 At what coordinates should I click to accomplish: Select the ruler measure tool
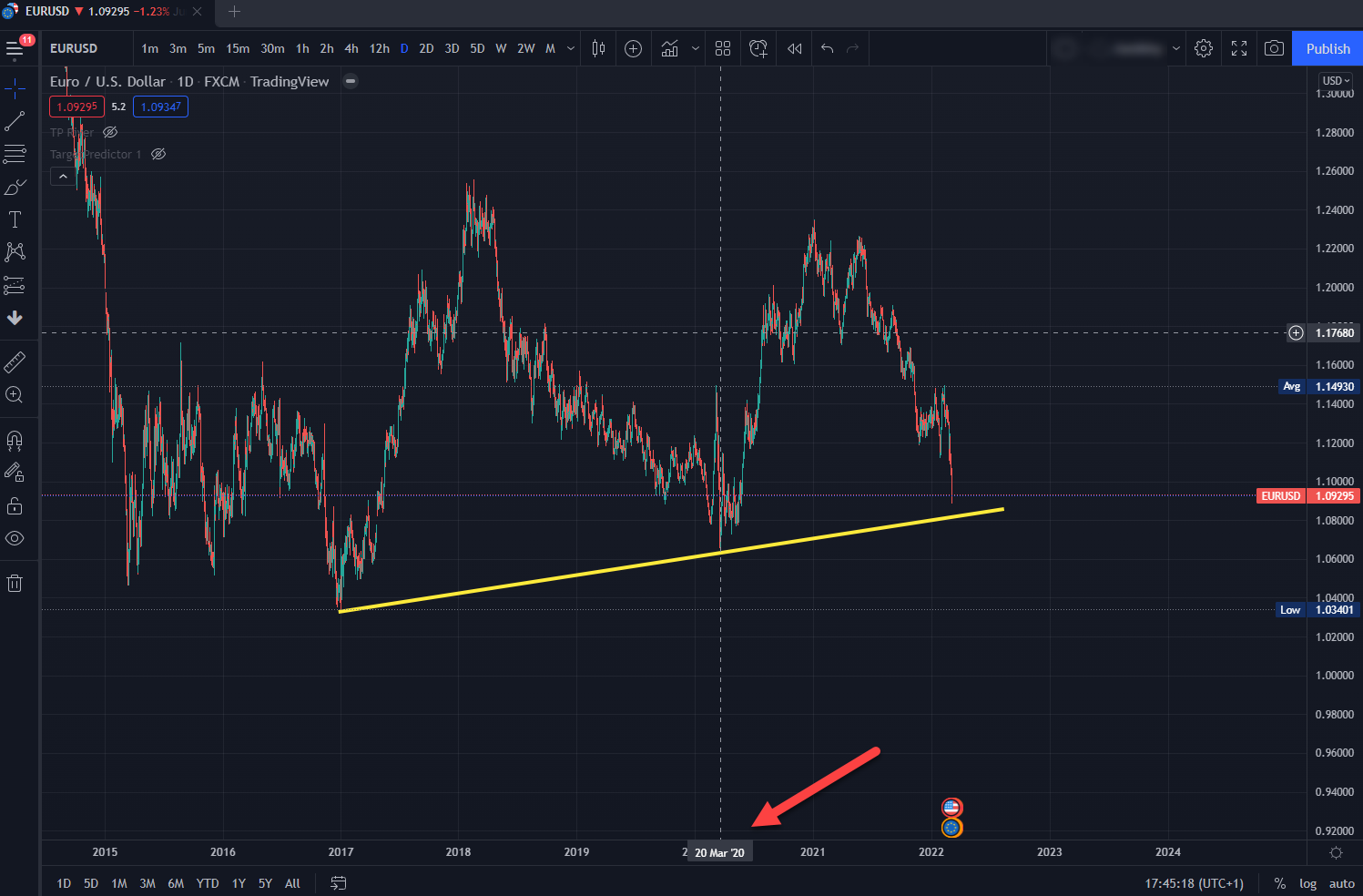click(15, 362)
